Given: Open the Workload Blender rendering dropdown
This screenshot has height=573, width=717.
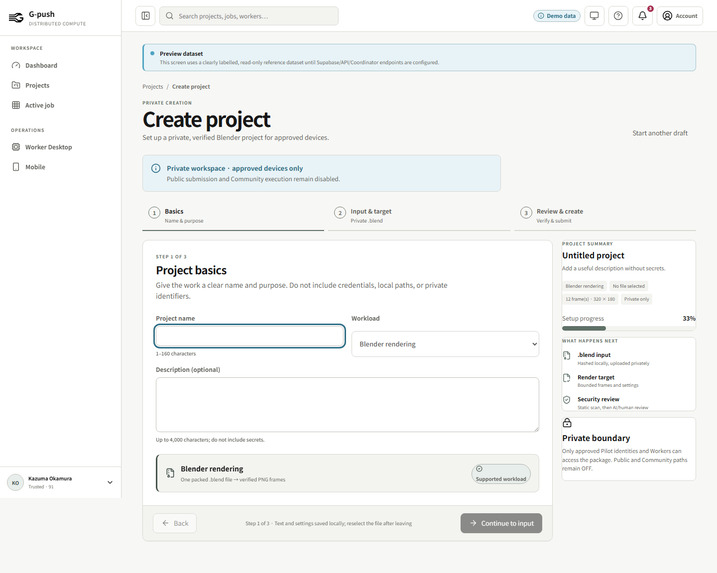Looking at the screenshot, I should [x=445, y=344].
